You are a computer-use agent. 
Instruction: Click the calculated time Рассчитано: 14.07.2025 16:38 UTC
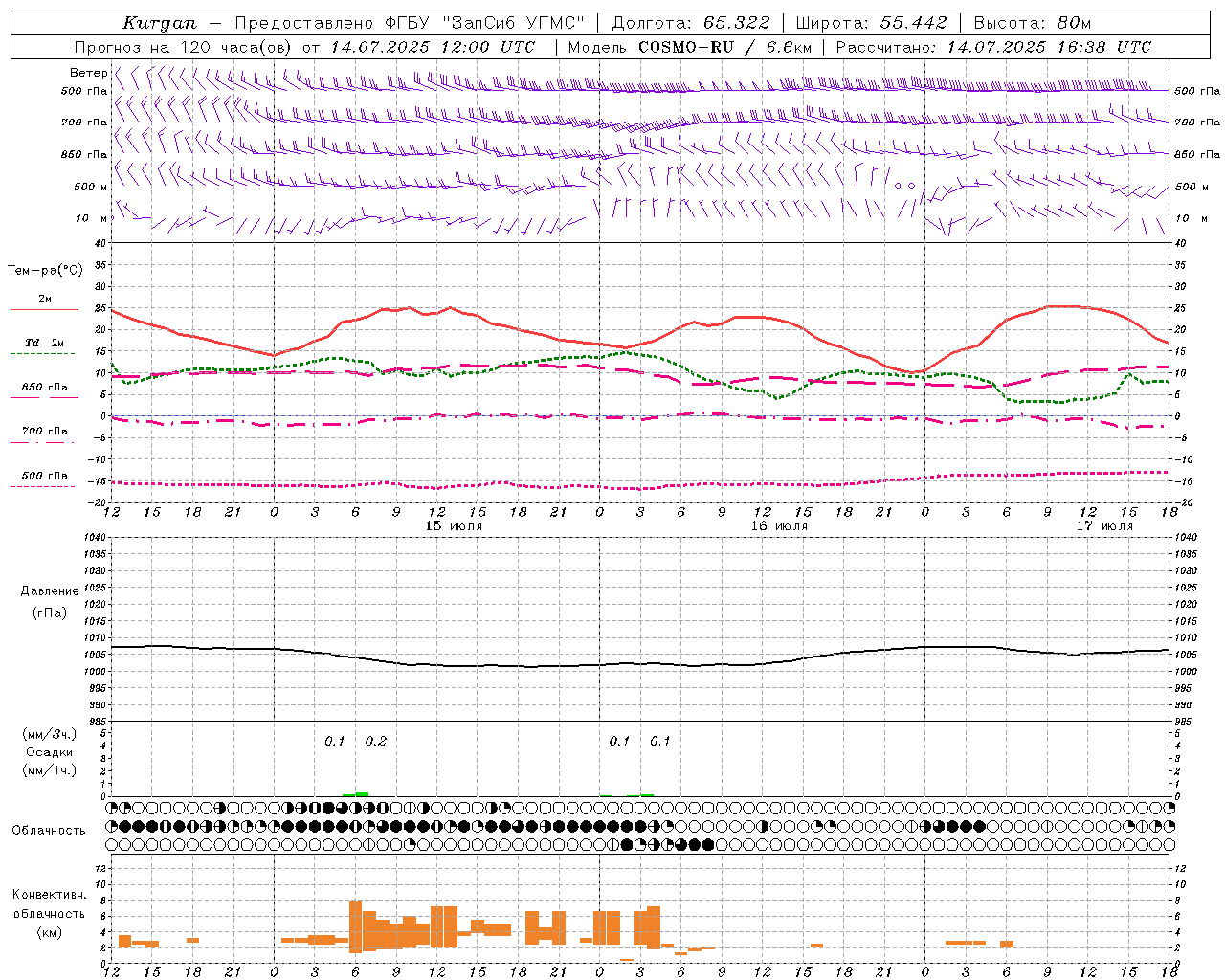tap(993, 47)
